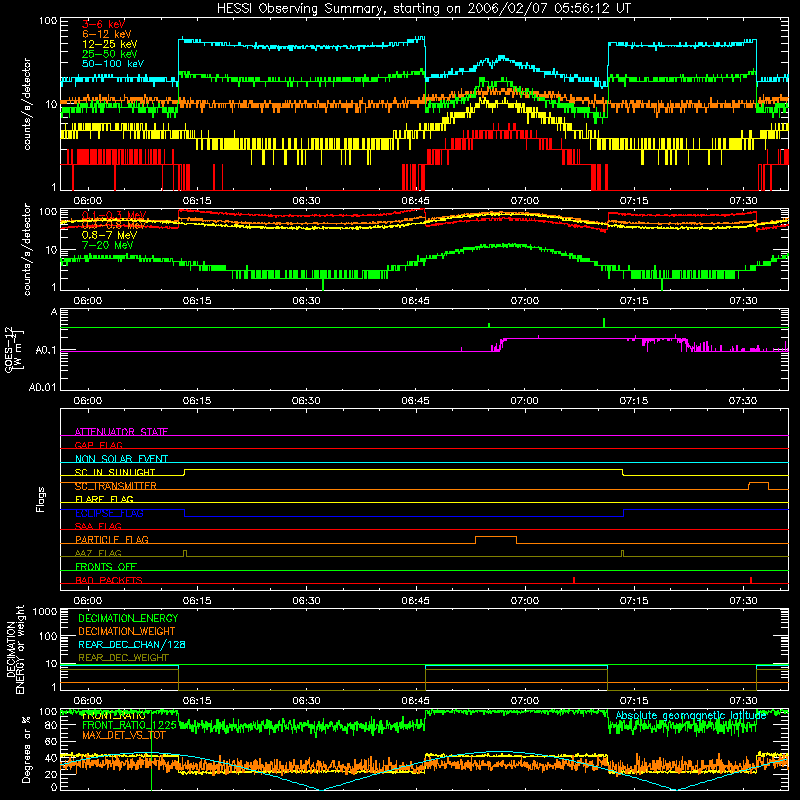Click the vertical Flags axis label
800x800 pixels.
[x=41, y=499]
